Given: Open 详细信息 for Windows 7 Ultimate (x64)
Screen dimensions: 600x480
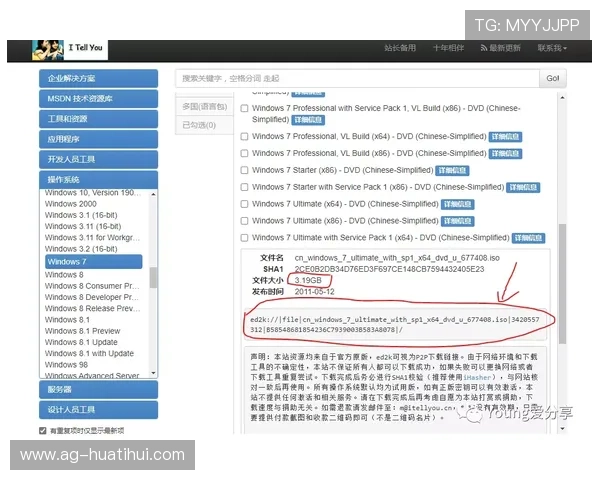Looking at the screenshot, I should click(458, 204).
